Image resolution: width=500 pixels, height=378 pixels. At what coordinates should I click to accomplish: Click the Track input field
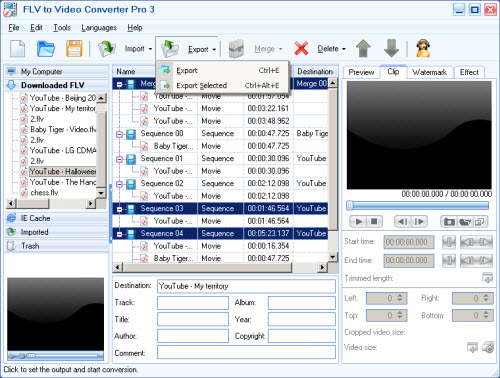point(193,303)
